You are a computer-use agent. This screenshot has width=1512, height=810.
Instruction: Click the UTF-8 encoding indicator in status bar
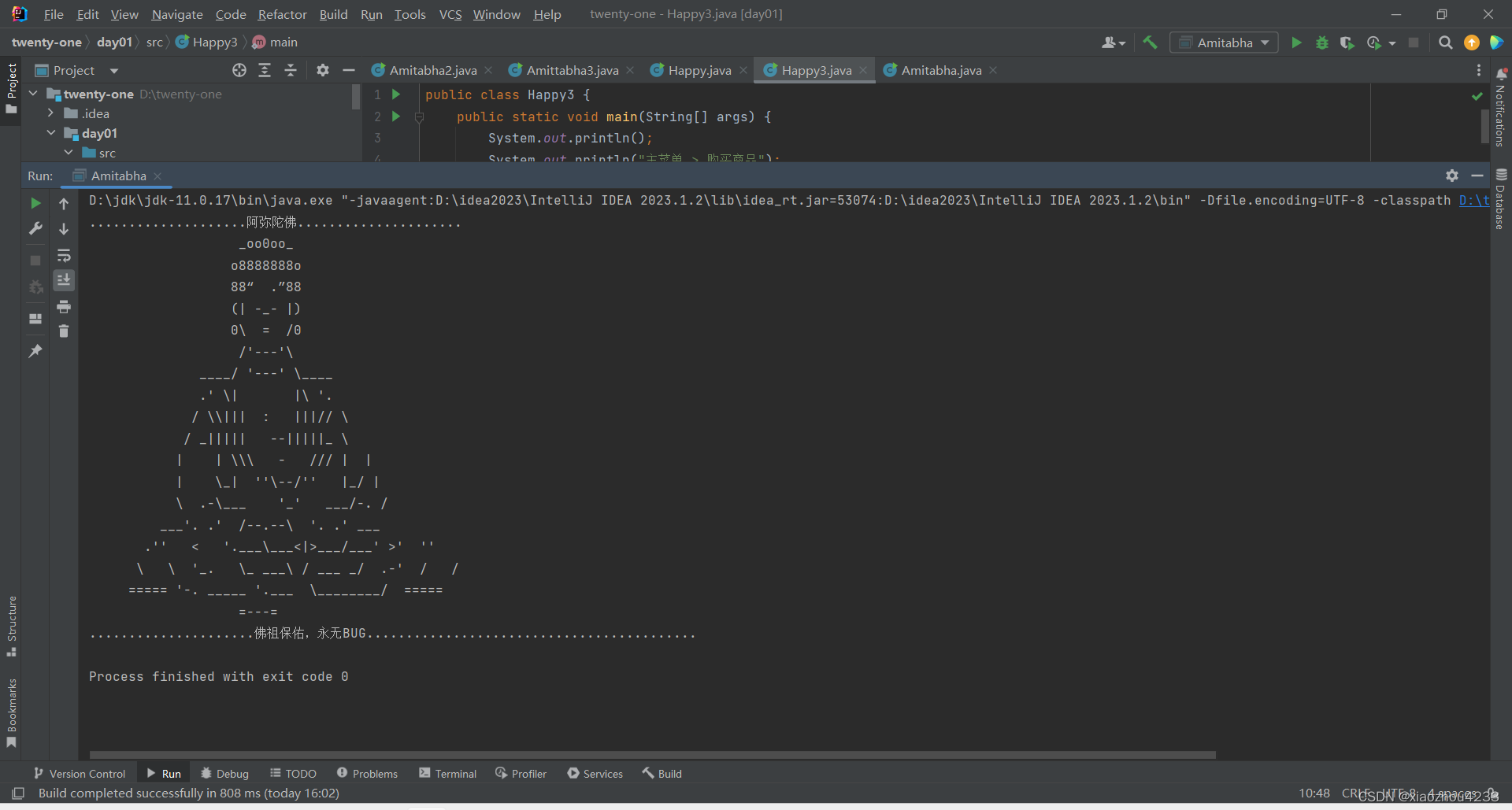(x=1399, y=793)
